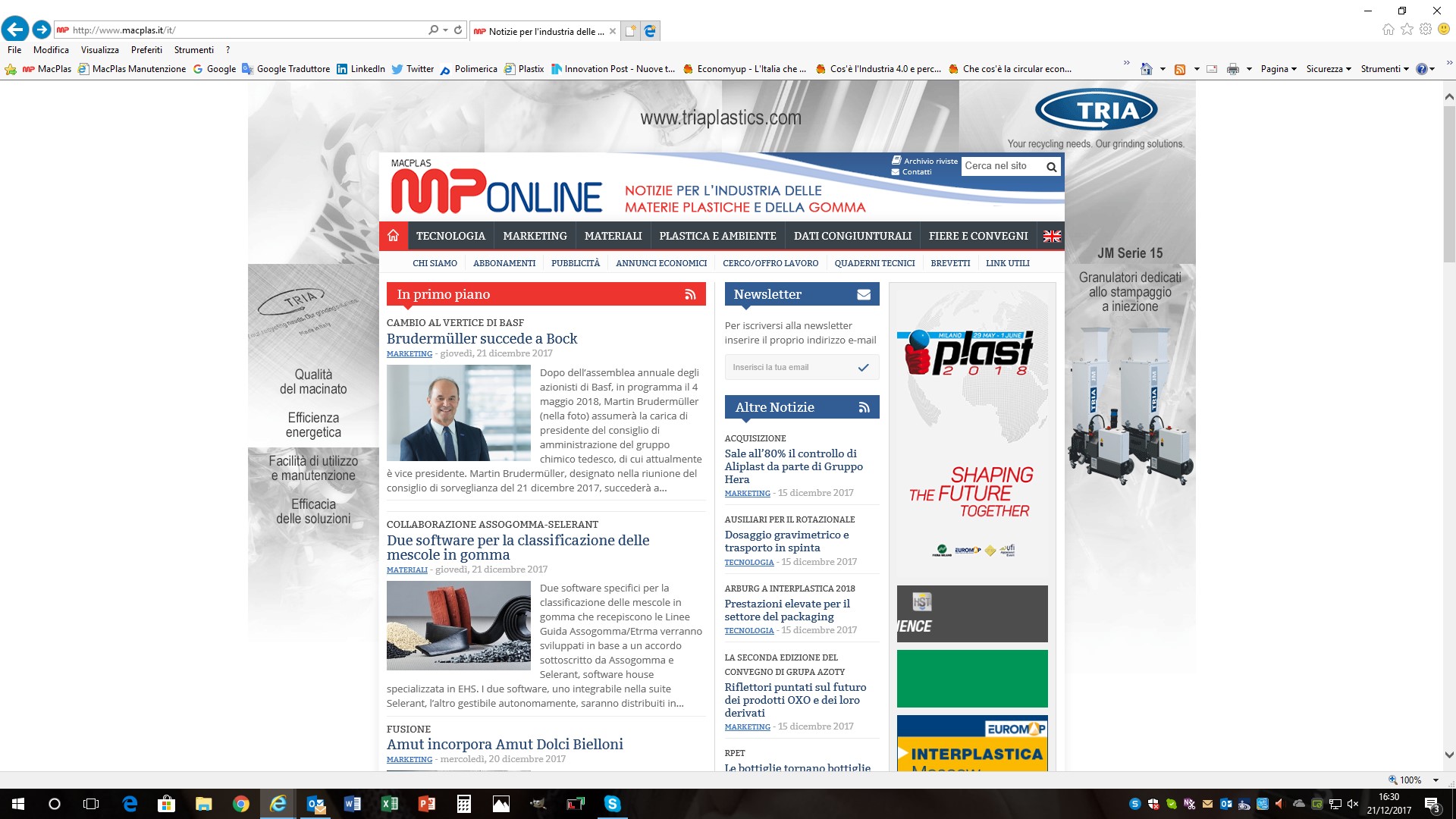Select the FIERE E CONVEGNI nav item

point(978,236)
